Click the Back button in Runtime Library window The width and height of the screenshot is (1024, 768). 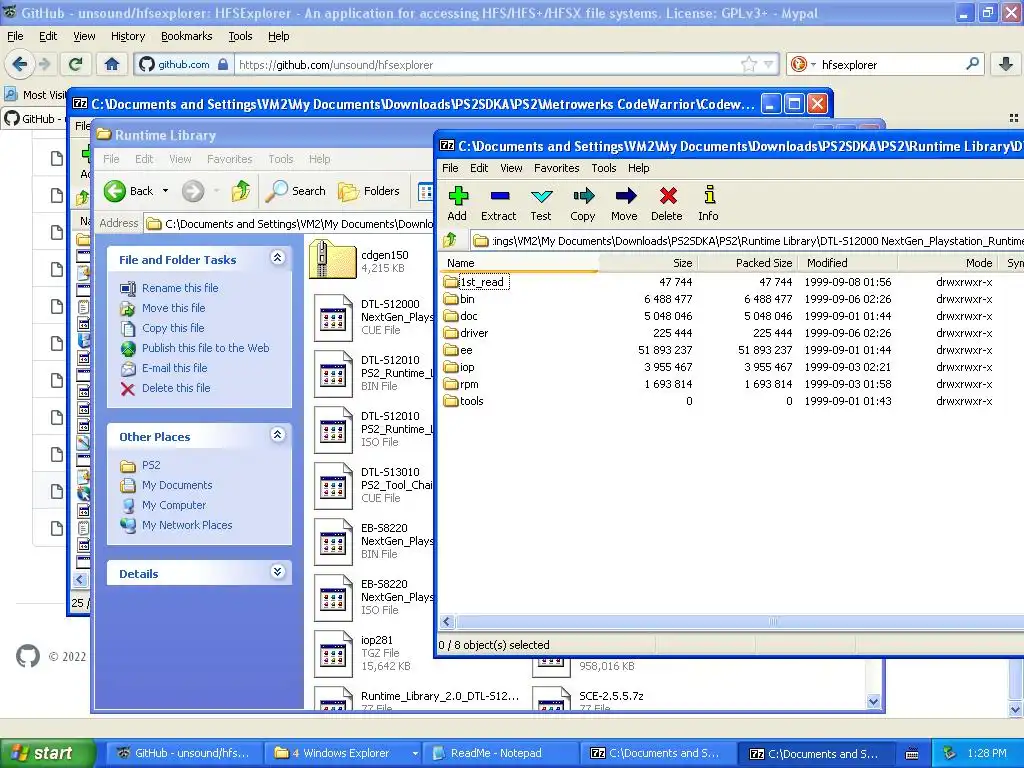click(x=129, y=191)
